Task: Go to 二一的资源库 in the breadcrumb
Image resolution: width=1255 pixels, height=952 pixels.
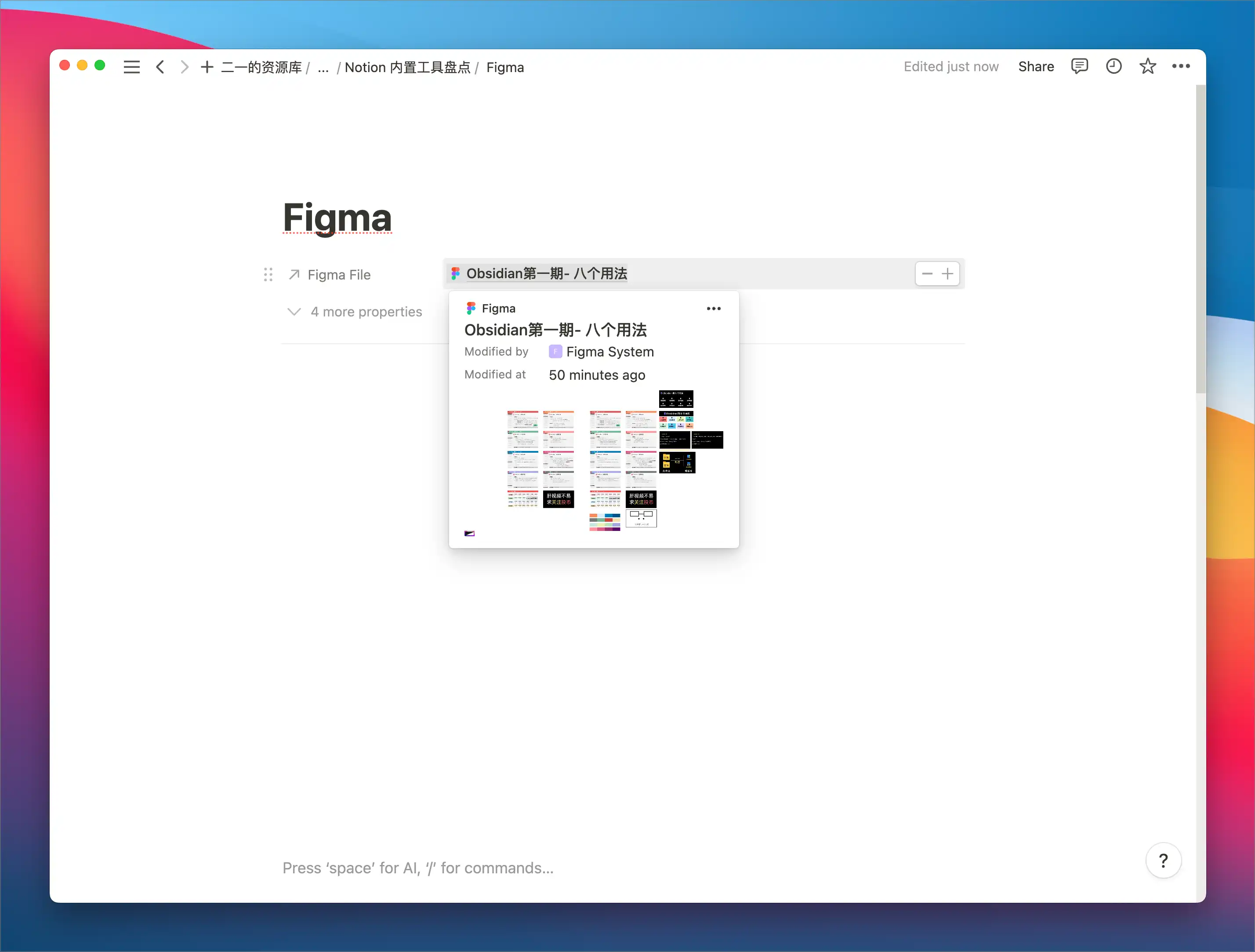Action: (261, 67)
